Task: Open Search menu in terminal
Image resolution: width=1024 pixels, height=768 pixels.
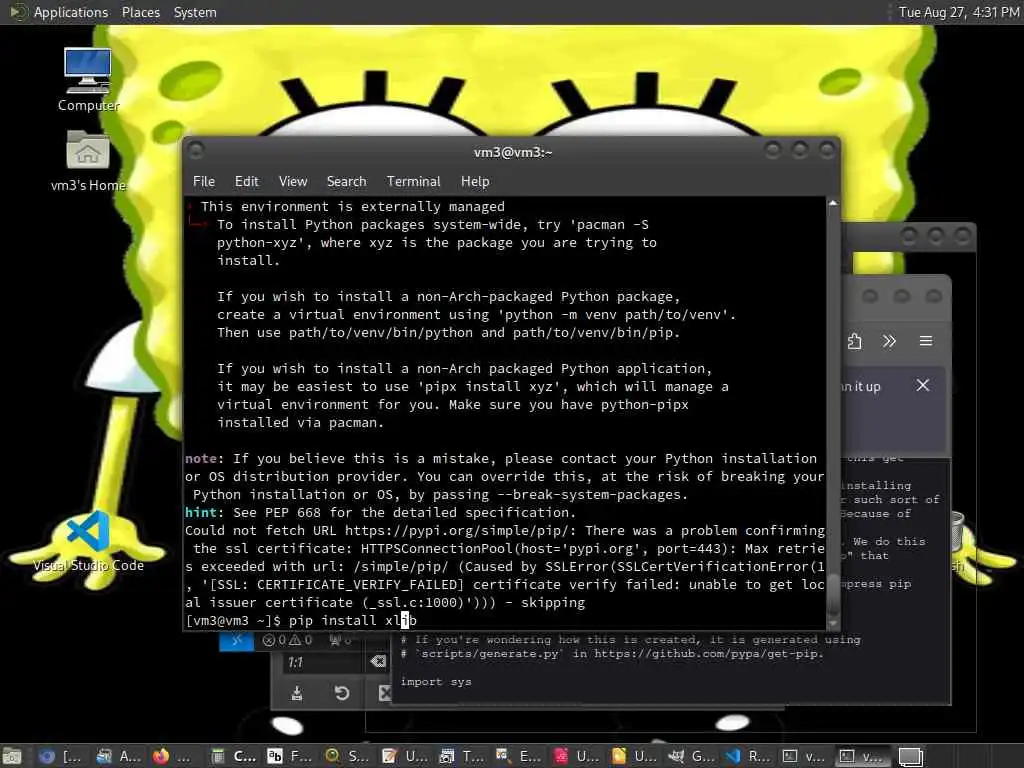Action: point(346,182)
